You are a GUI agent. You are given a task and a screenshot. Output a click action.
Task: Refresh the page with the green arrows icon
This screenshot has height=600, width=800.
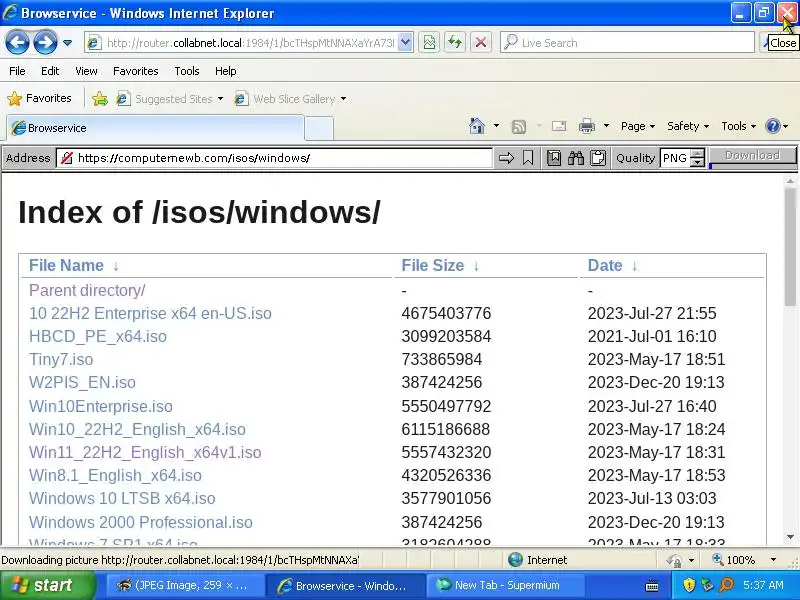455,43
